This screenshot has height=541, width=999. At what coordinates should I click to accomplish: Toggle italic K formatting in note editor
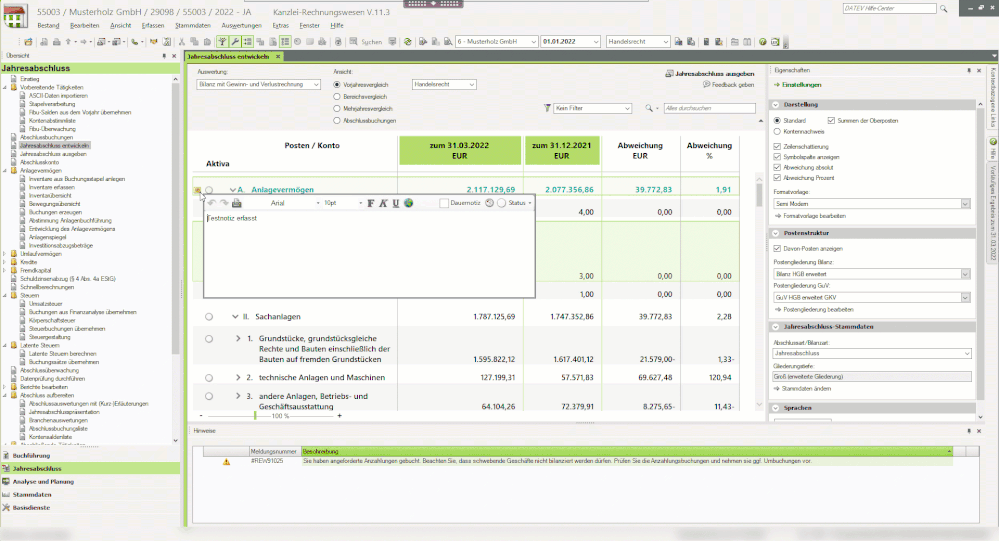[x=383, y=203]
